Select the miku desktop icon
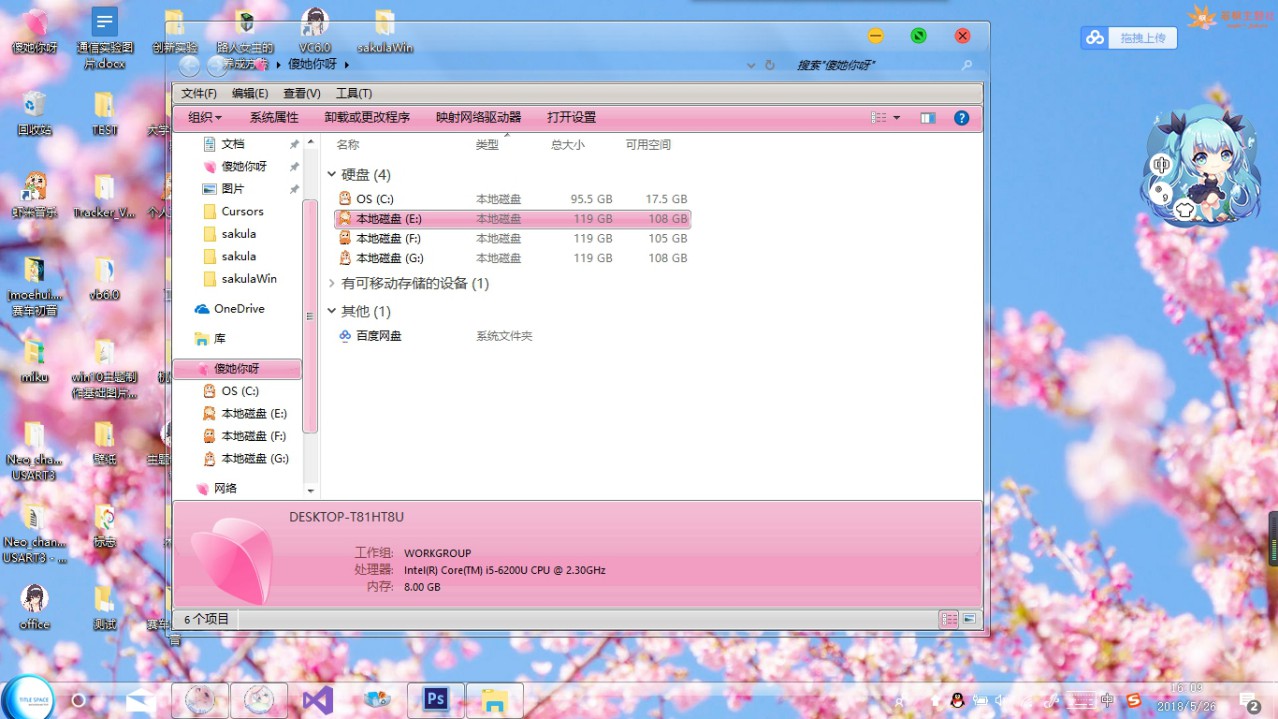The image size is (1278, 719). (34, 361)
